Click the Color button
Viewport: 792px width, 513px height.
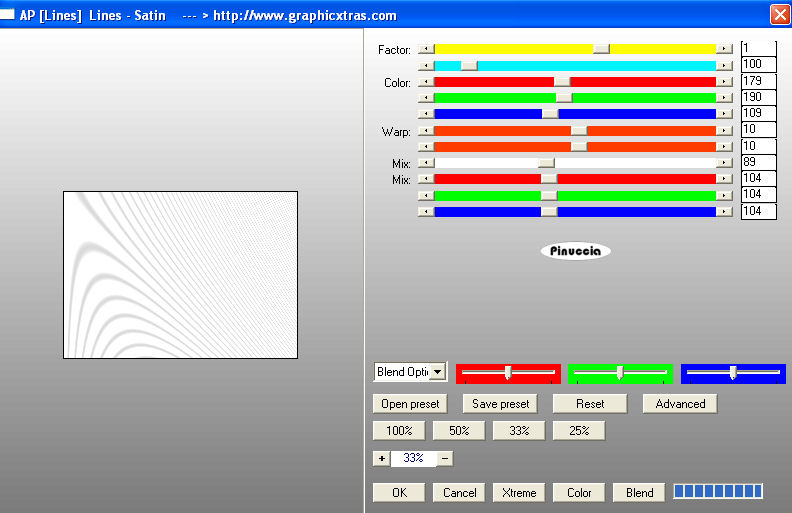coord(579,493)
